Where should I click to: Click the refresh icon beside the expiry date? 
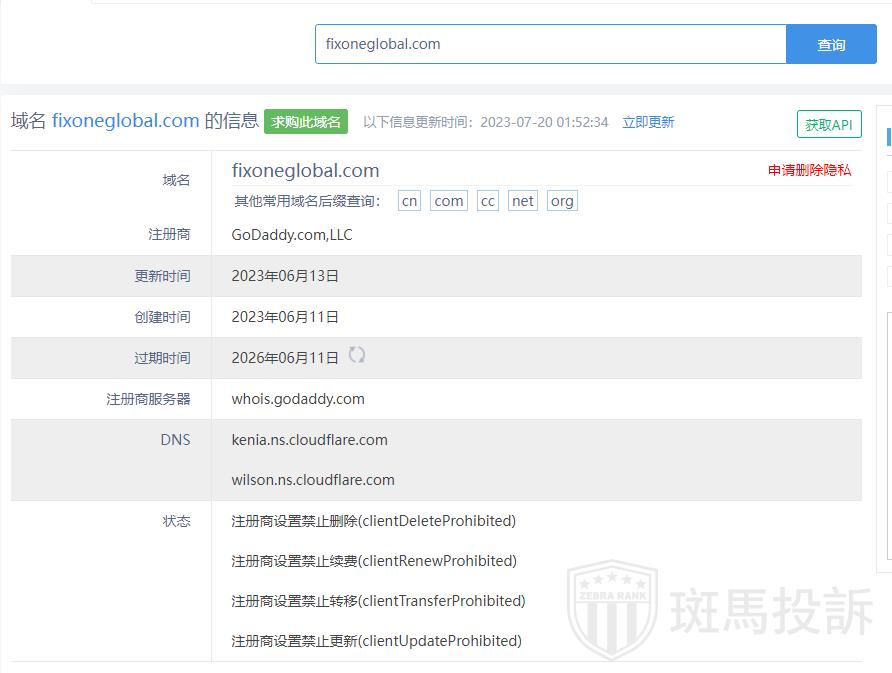[356, 355]
